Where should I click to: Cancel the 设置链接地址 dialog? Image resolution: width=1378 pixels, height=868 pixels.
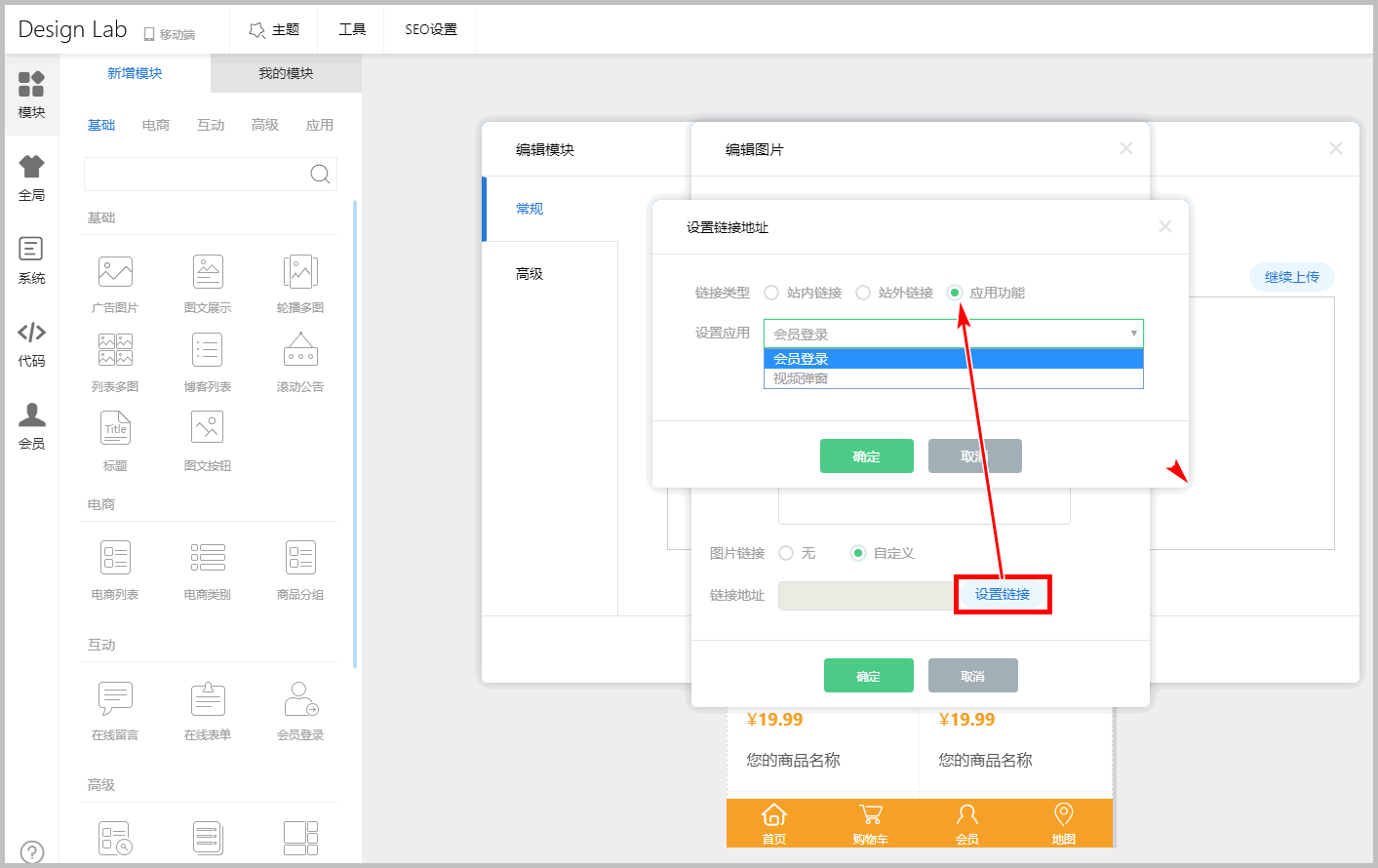tap(975, 456)
